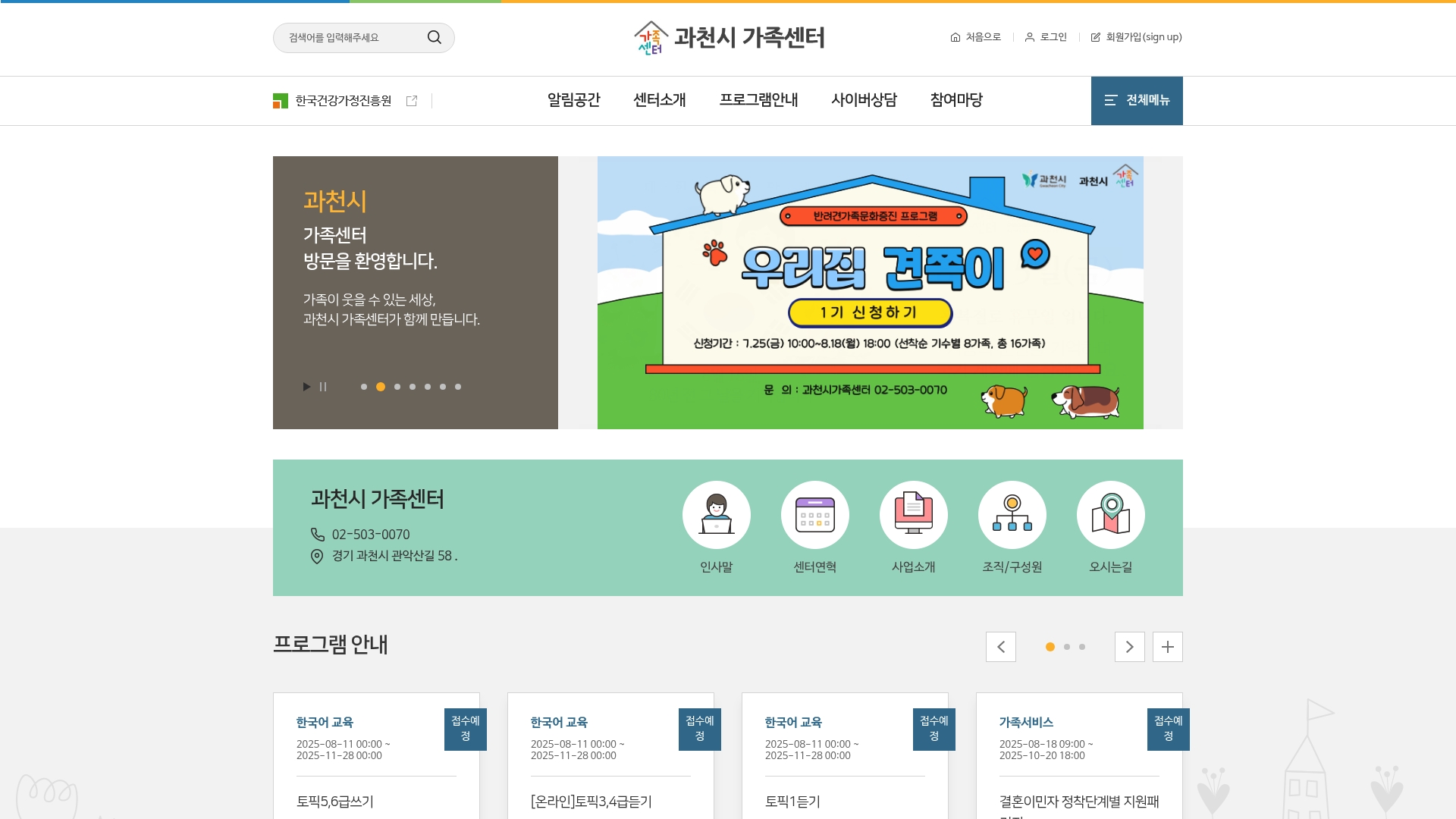Show previous programs with left chevron
The height and width of the screenshot is (819, 1456).
click(1001, 647)
